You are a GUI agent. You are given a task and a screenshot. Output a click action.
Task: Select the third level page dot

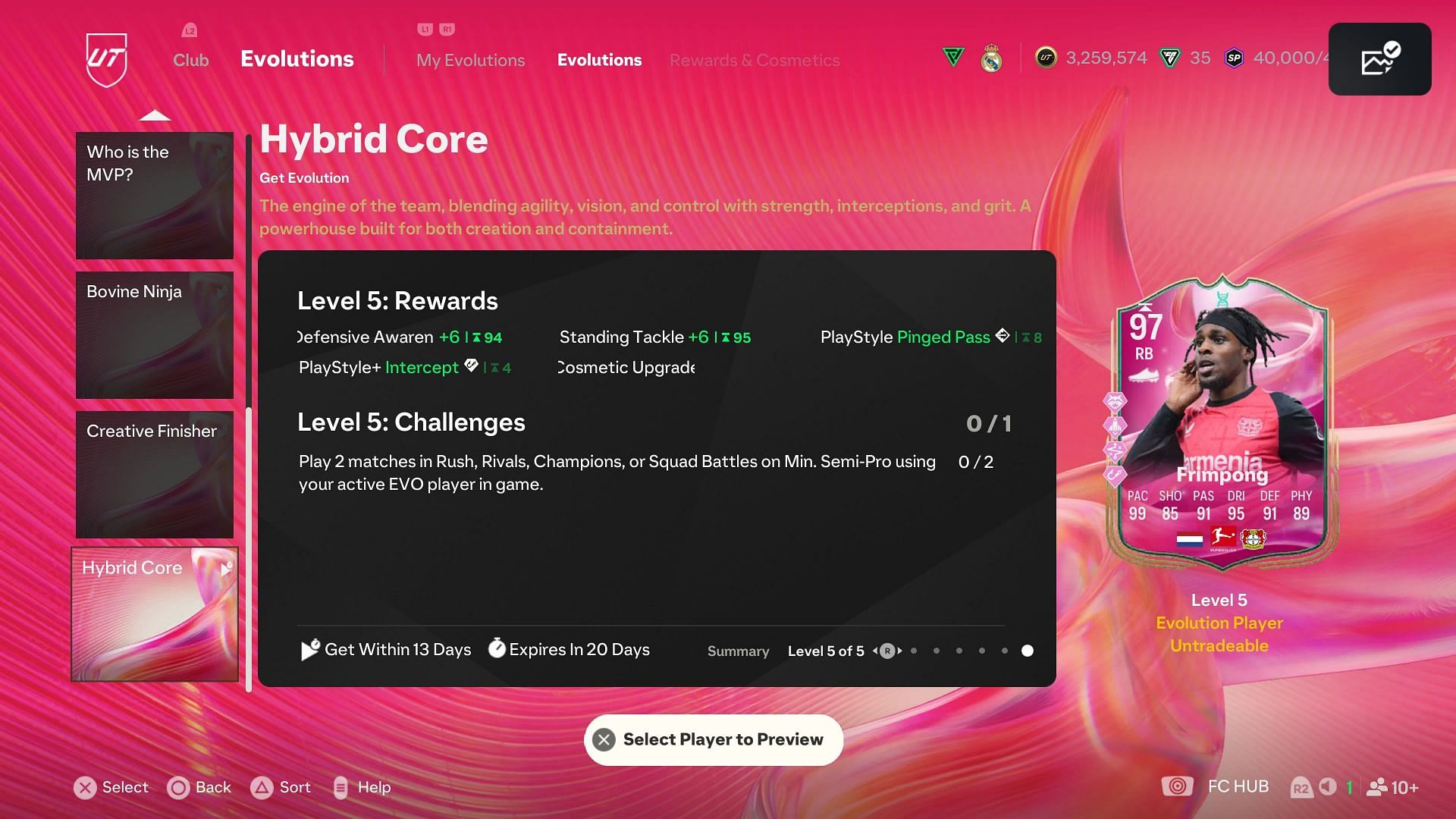pyautogui.click(x=959, y=651)
